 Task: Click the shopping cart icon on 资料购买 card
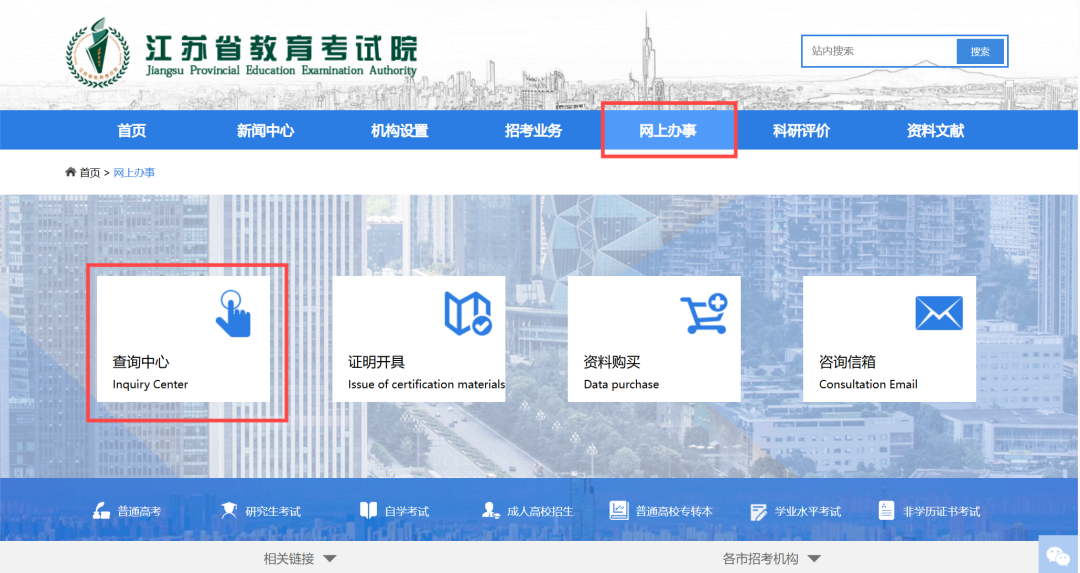[x=703, y=313]
